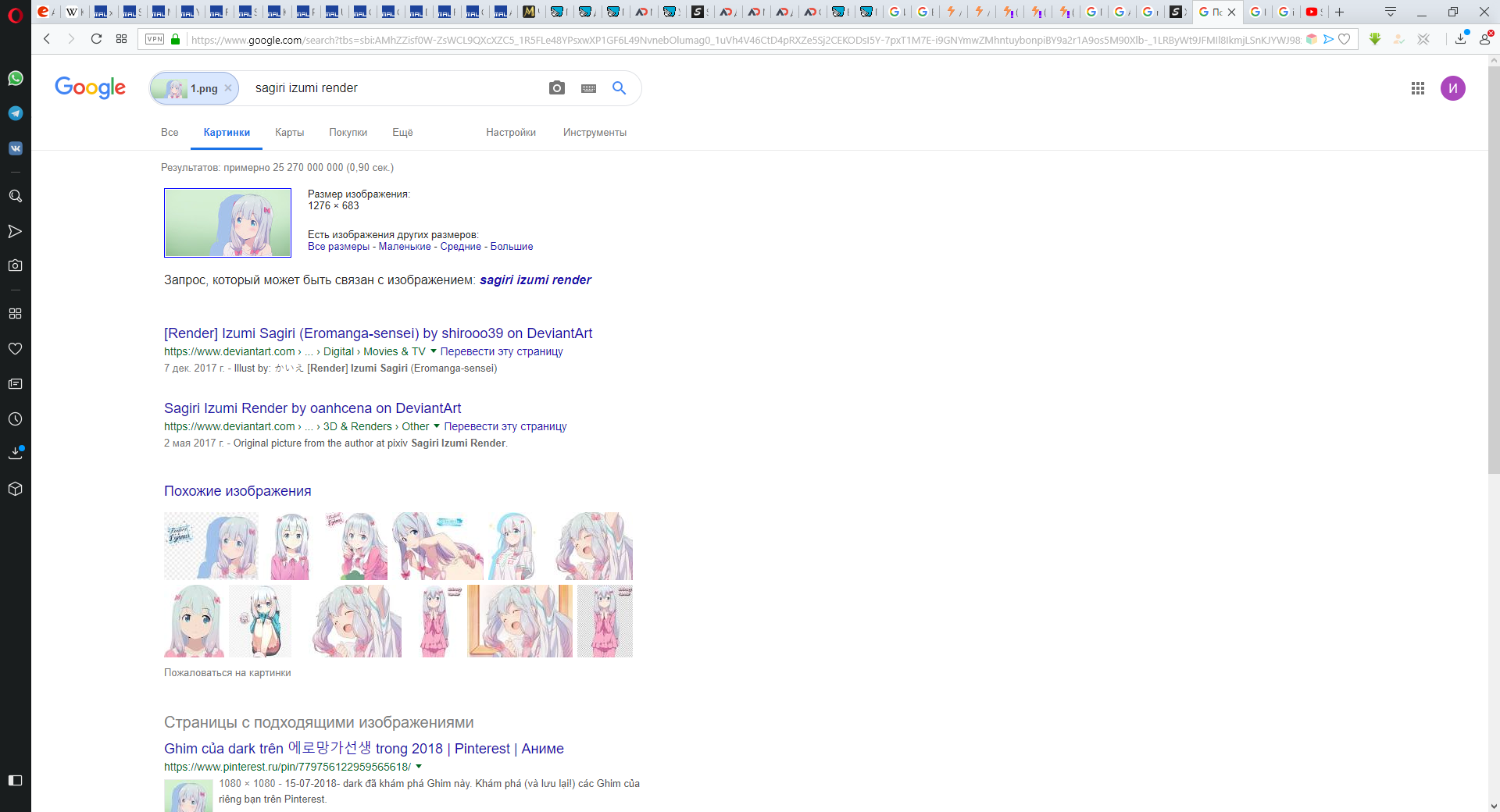Open History from the sidebar clock icon
The image size is (1500, 812).
15,418
